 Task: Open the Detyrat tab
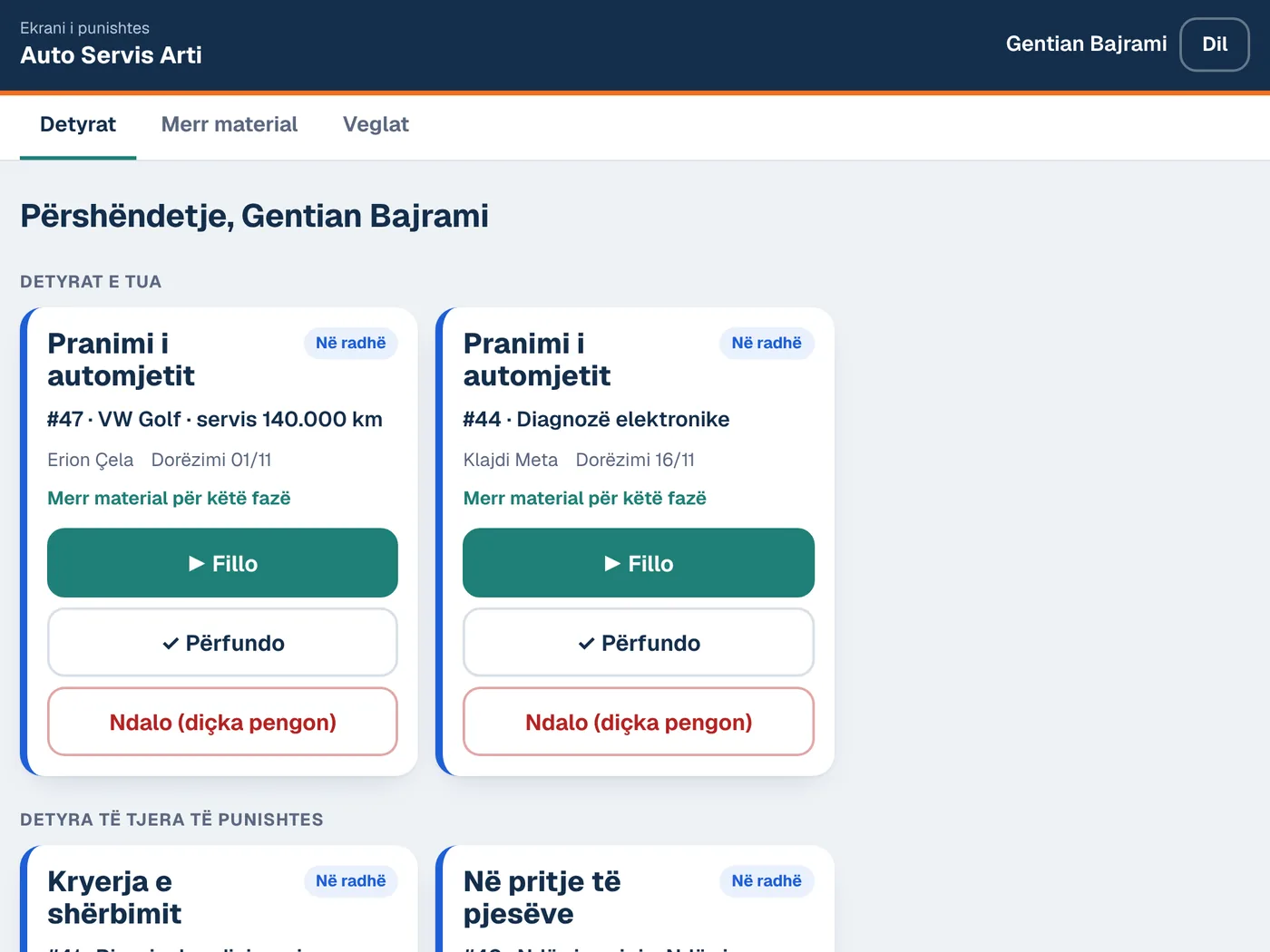(x=78, y=125)
